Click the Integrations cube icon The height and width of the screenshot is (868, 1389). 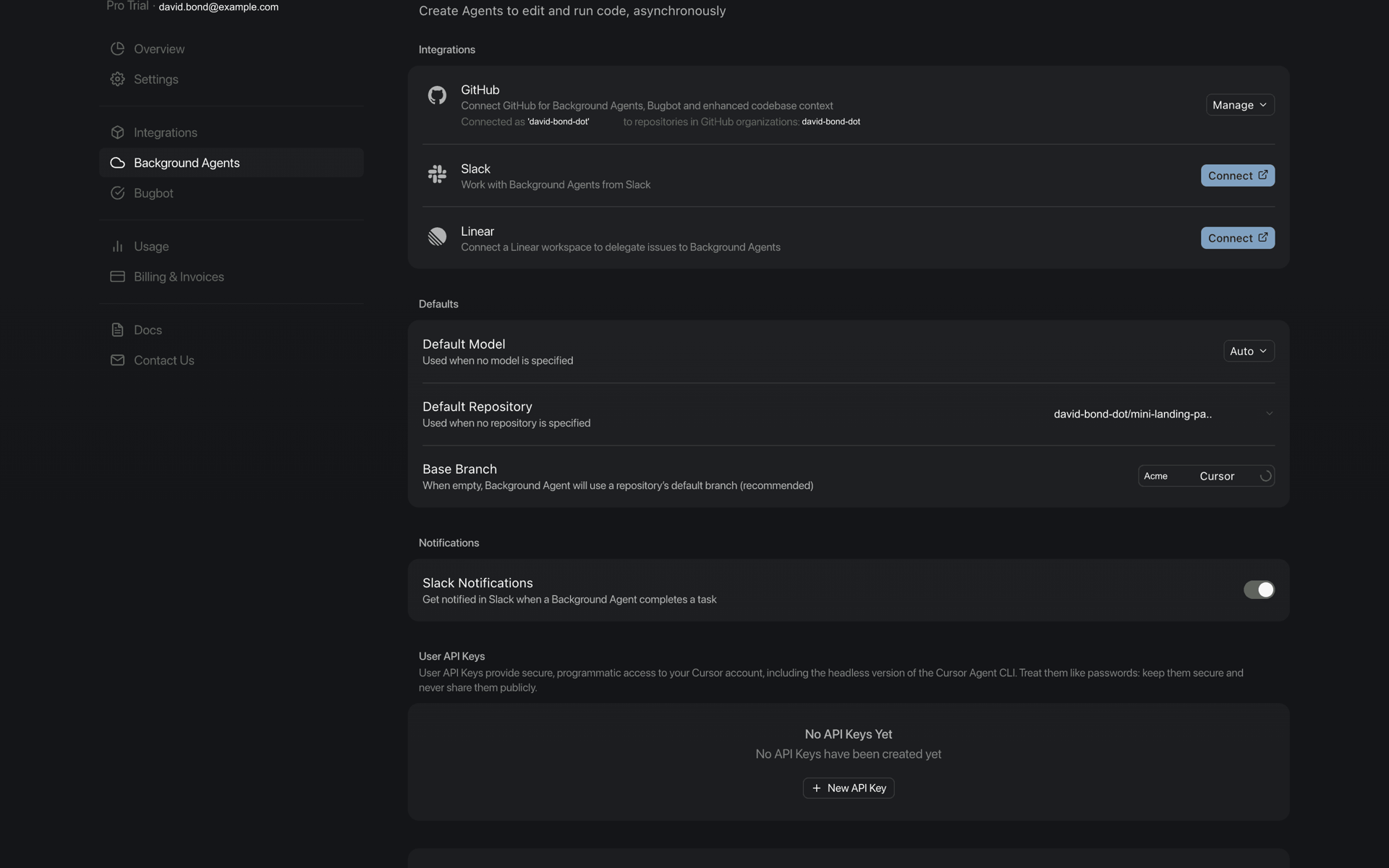(x=117, y=132)
